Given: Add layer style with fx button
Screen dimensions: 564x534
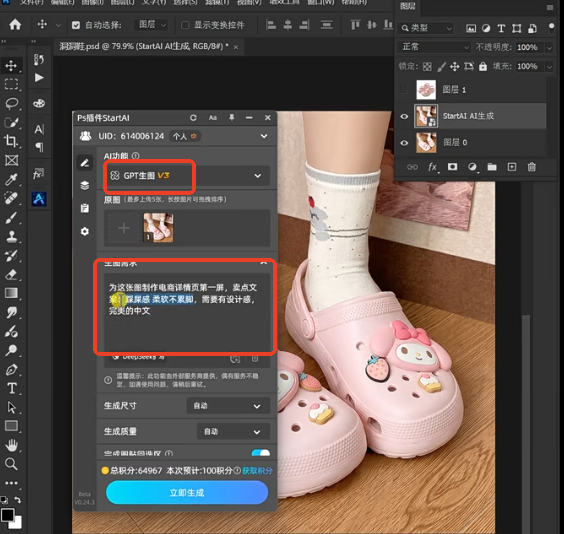Looking at the screenshot, I should pyautogui.click(x=433, y=167).
